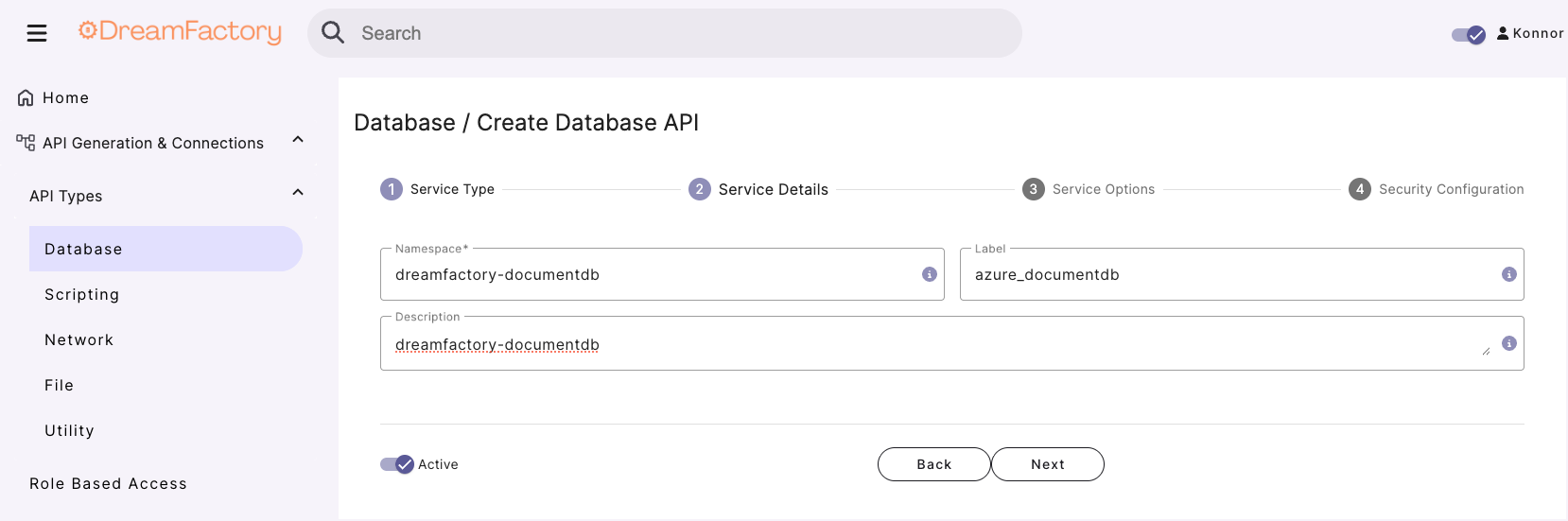Click the Namespace field info icon
The height and width of the screenshot is (521, 1568).
pyautogui.click(x=930, y=274)
